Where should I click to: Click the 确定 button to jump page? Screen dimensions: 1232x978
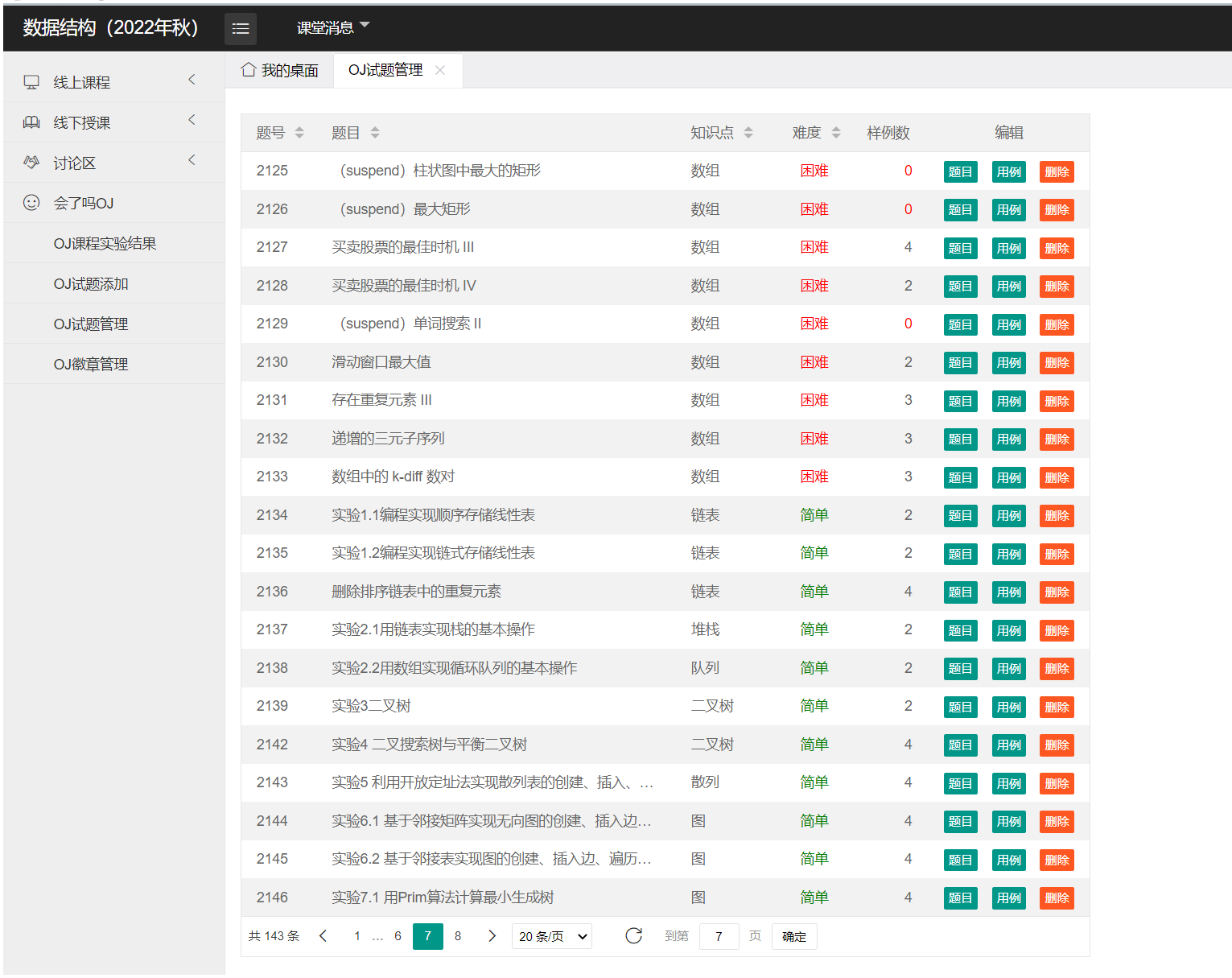794,936
